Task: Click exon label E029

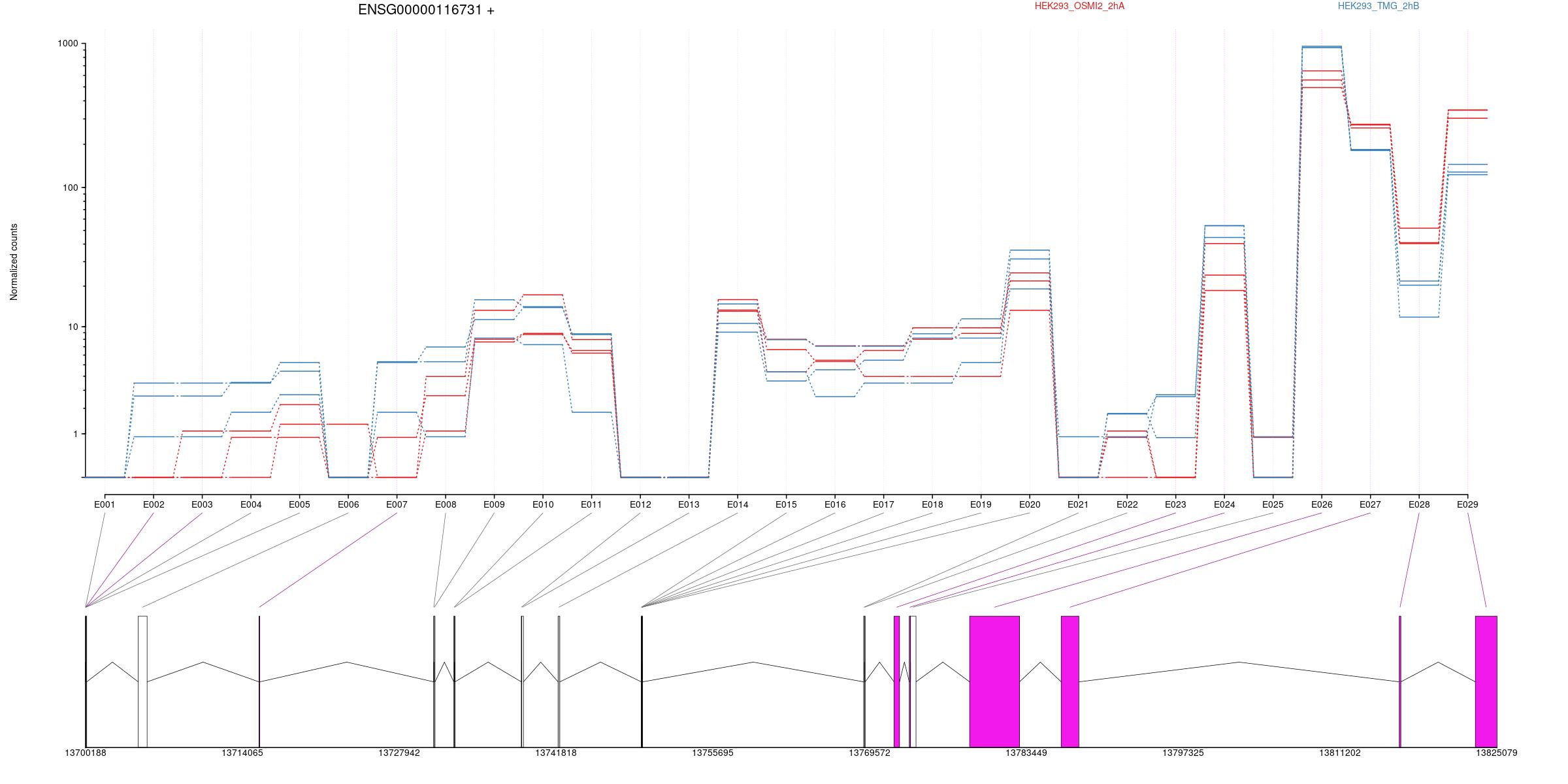Action: [1467, 504]
